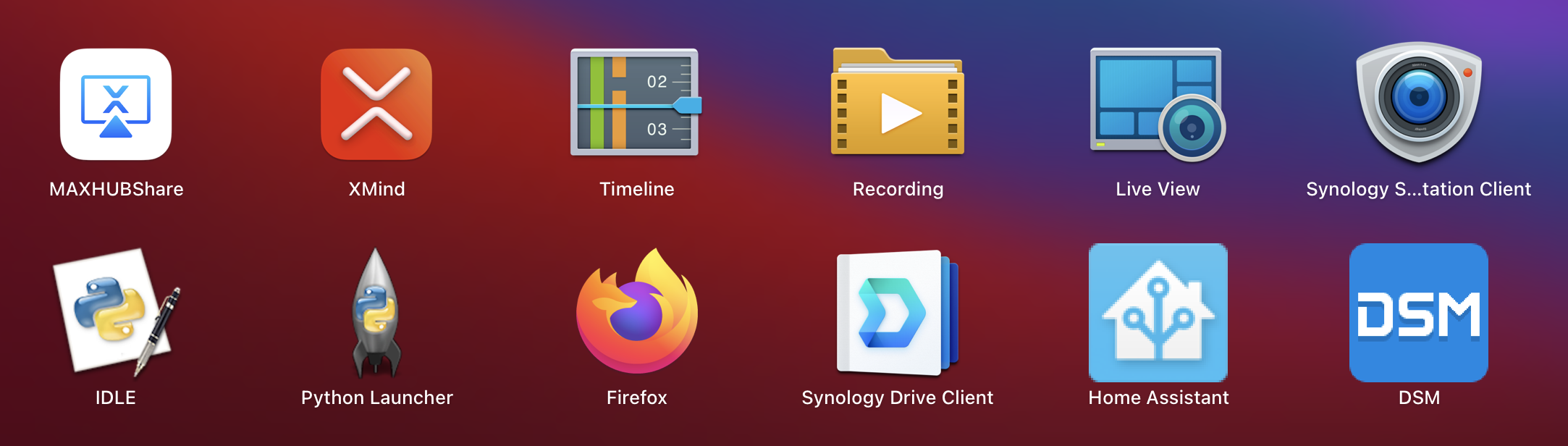Open the Recording folder-style icon
The image size is (1568, 446).
tap(898, 101)
